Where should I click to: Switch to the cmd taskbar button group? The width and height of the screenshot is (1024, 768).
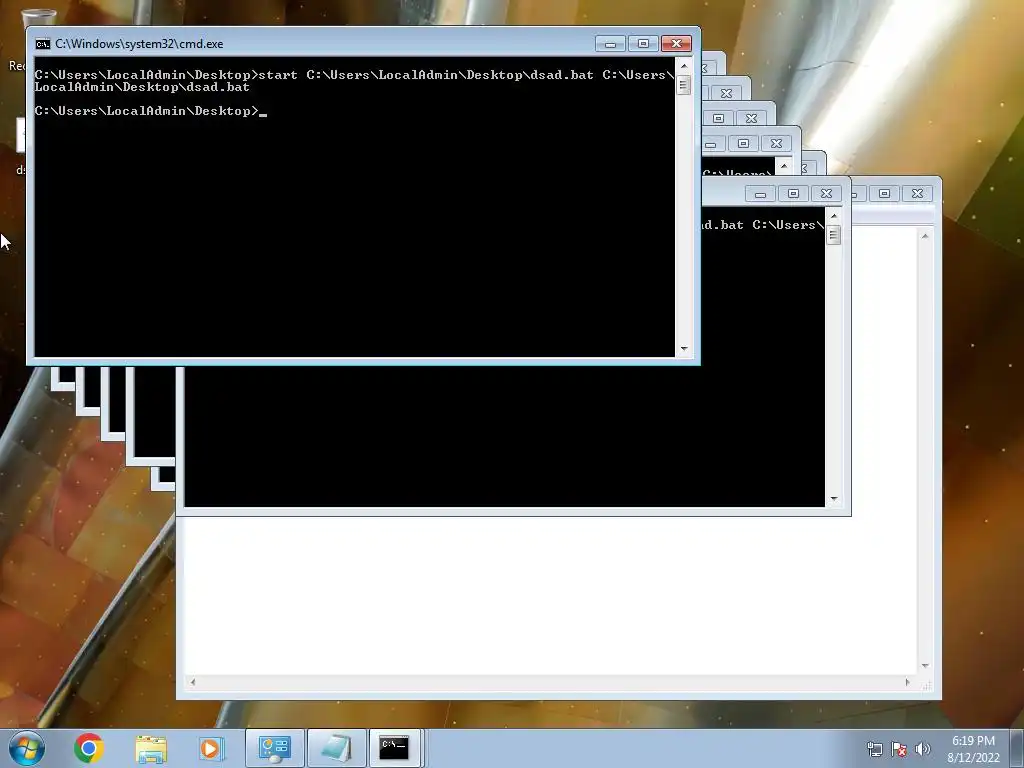pyautogui.click(x=396, y=748)
